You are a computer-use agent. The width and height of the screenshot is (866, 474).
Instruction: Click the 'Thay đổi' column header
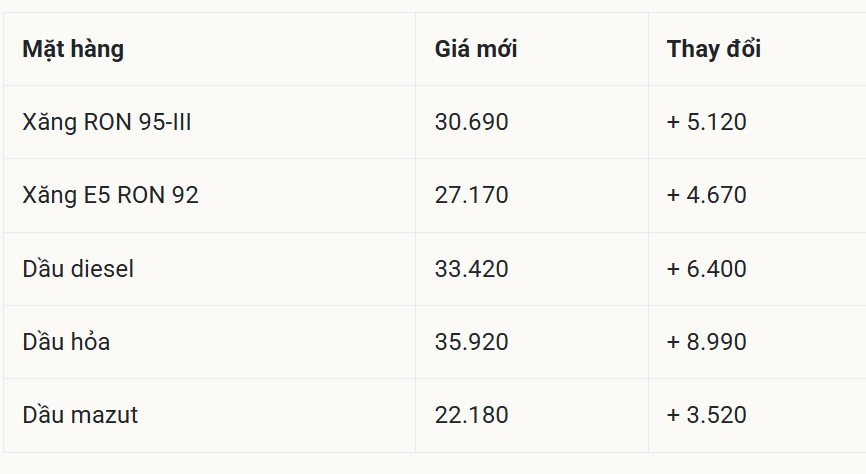click(x=713, y=49)
